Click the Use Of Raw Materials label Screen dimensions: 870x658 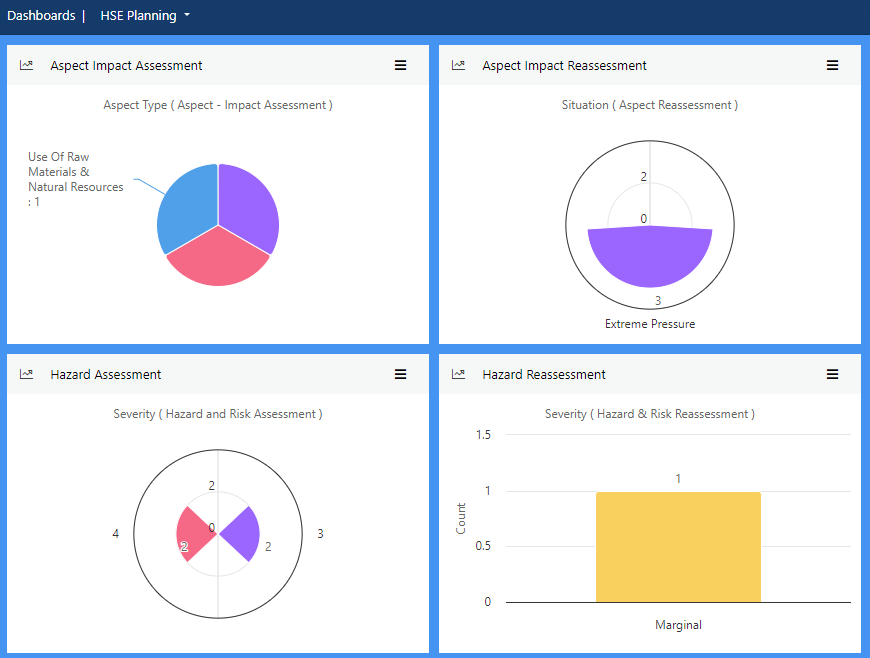point(75,179)
